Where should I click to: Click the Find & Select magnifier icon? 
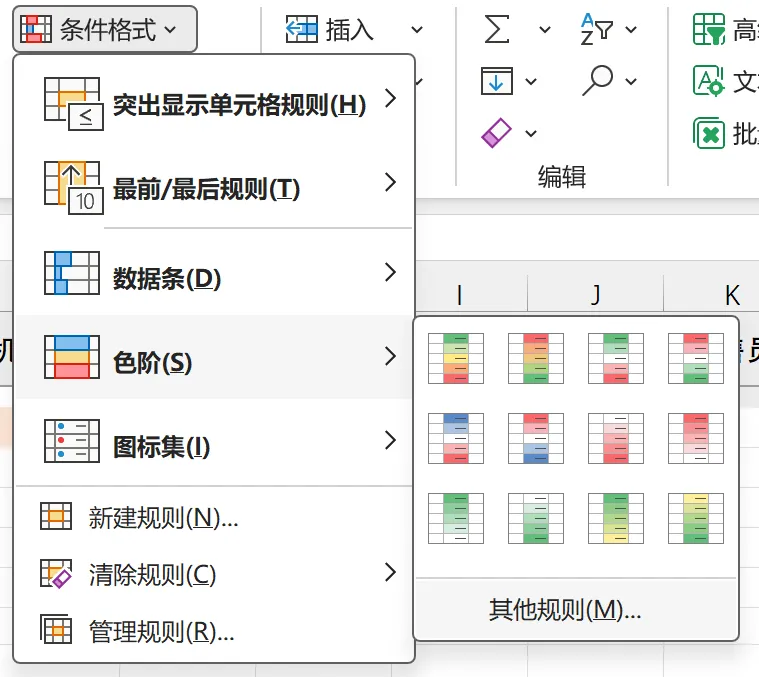coord(597,80)
